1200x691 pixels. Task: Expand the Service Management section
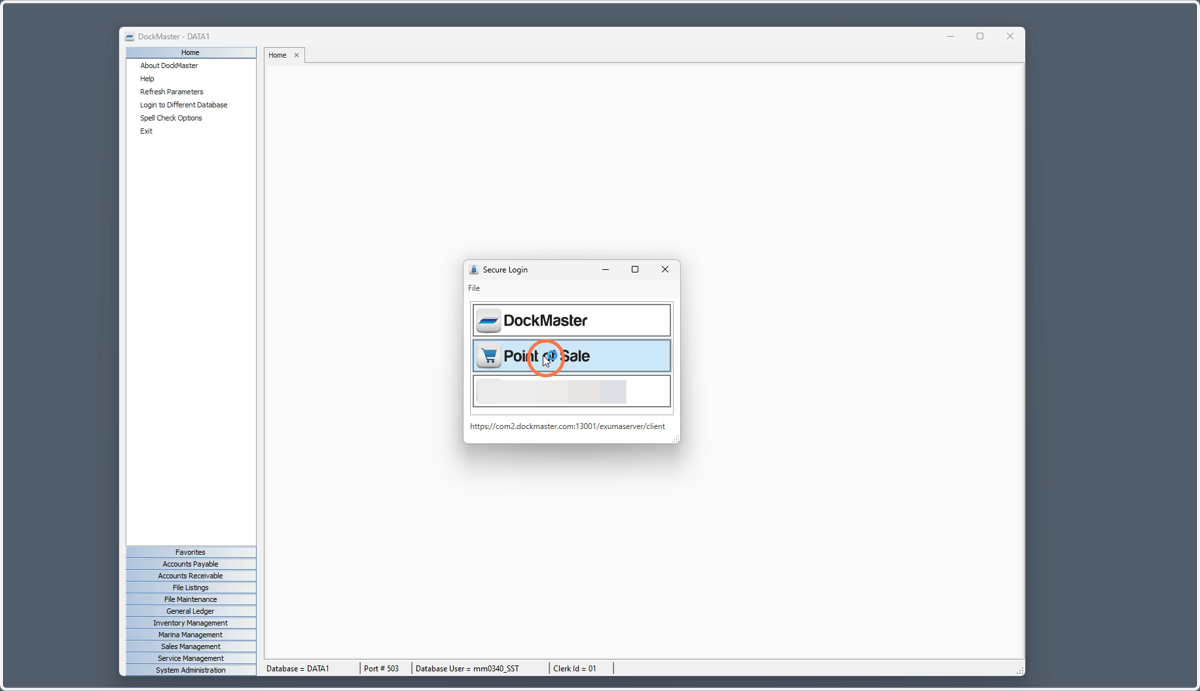point(191,659)
